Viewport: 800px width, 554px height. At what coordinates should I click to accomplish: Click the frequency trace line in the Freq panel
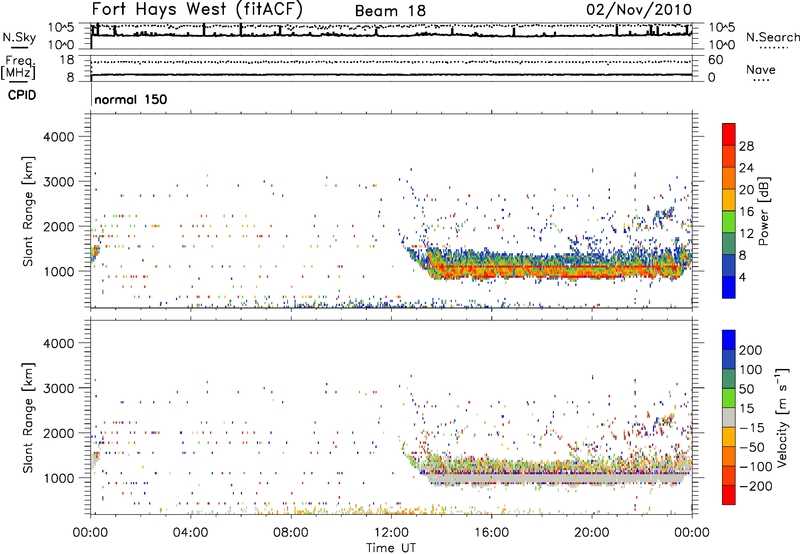(391, 75)
